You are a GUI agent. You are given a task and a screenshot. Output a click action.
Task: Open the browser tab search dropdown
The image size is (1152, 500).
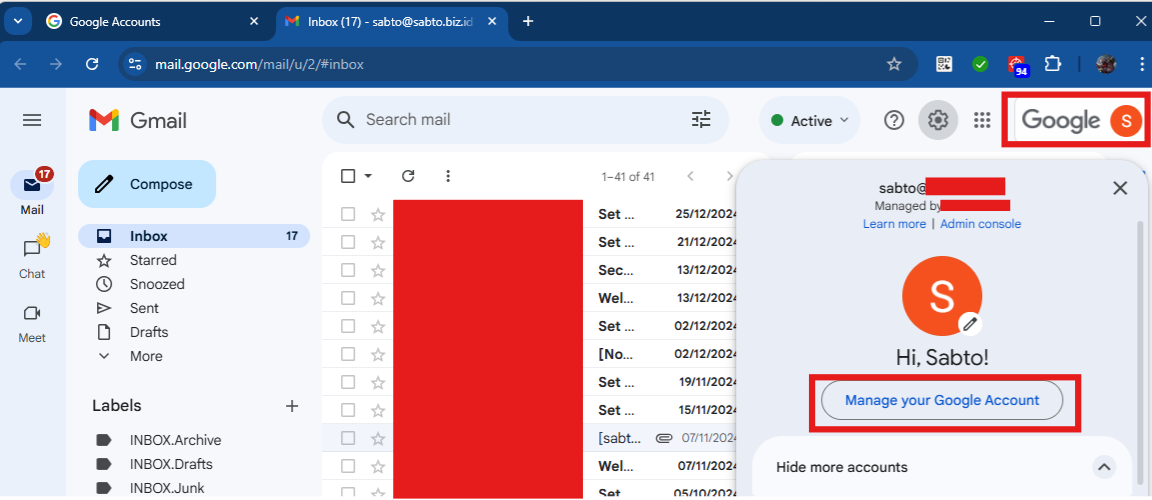[x=18, y=21]
